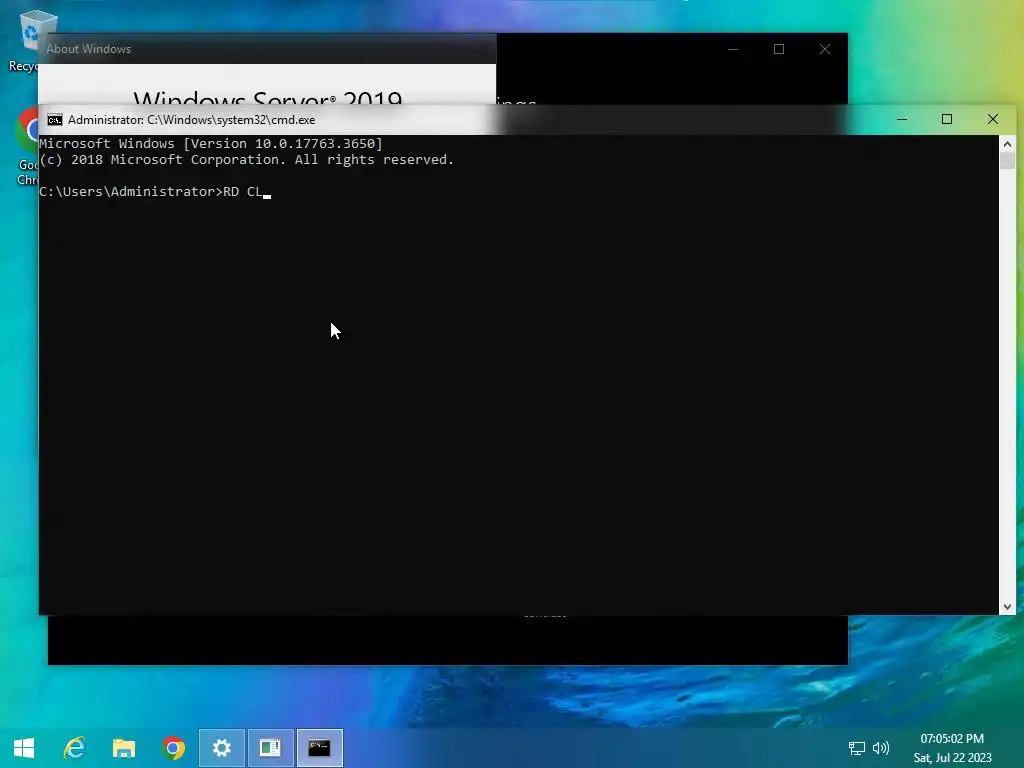Select the Google Chrome desktop shortcut
1024x768 pixels.
coord(26,148)
